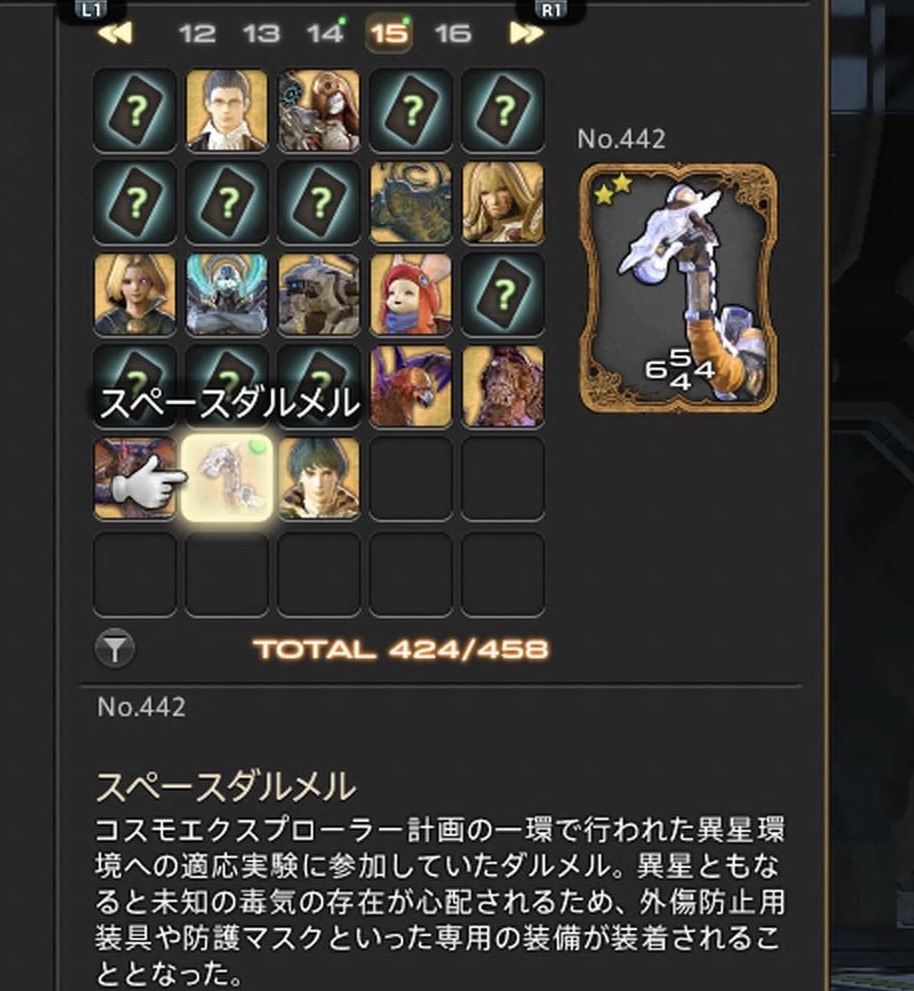Select the long-haired blonde woman card
914x991 pixels.
coord(503,202)
